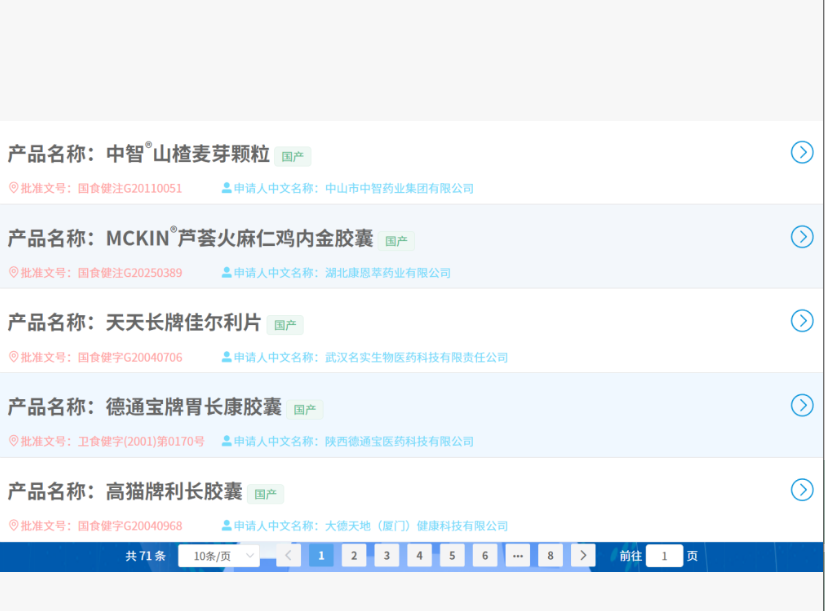Go to next page with right chevron
Screen dimensions: 825x611
(x=583, y=556)
